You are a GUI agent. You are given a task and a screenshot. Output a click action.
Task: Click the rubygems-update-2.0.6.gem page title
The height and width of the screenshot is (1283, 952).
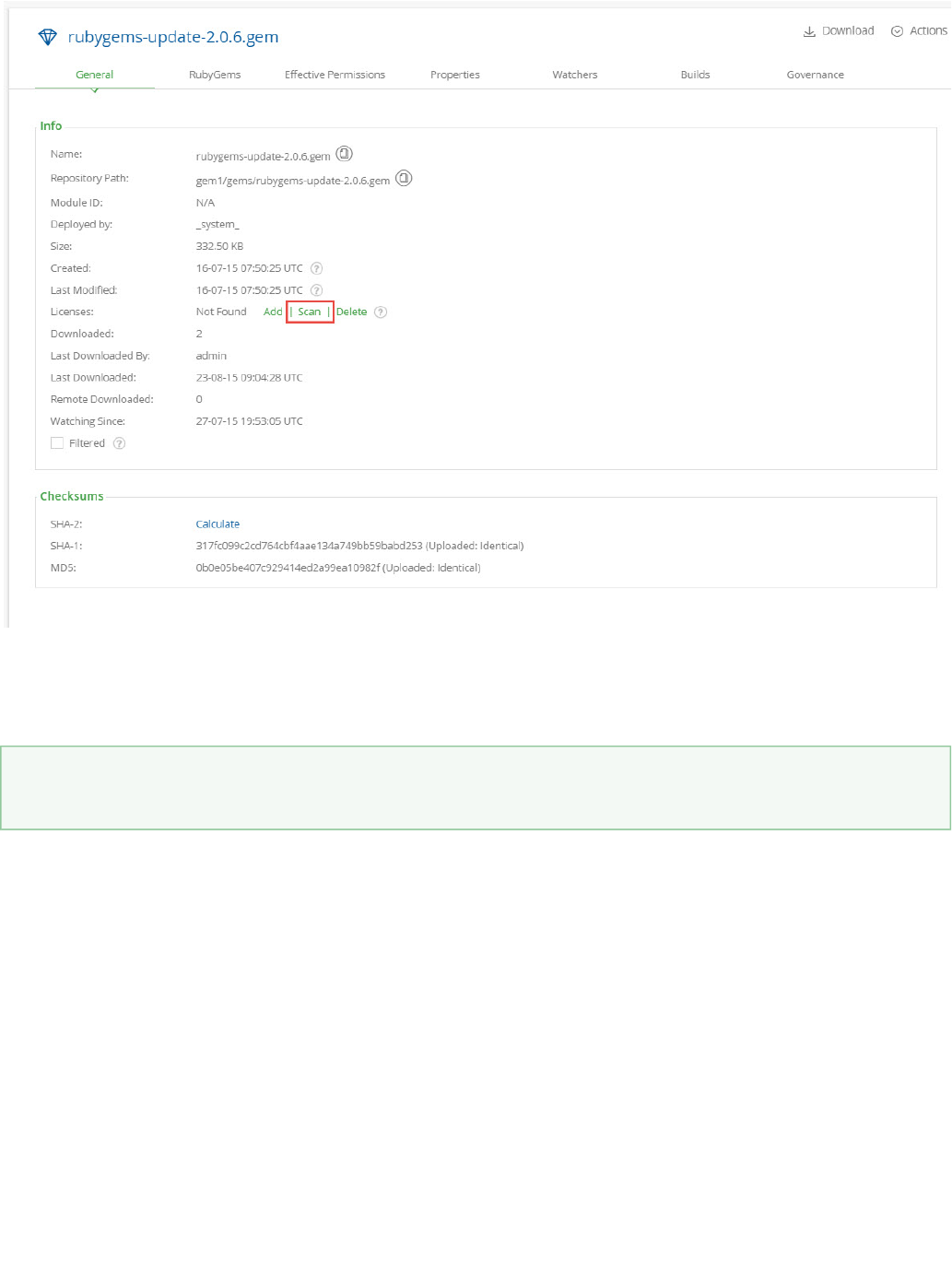click(x=173, y=37)
